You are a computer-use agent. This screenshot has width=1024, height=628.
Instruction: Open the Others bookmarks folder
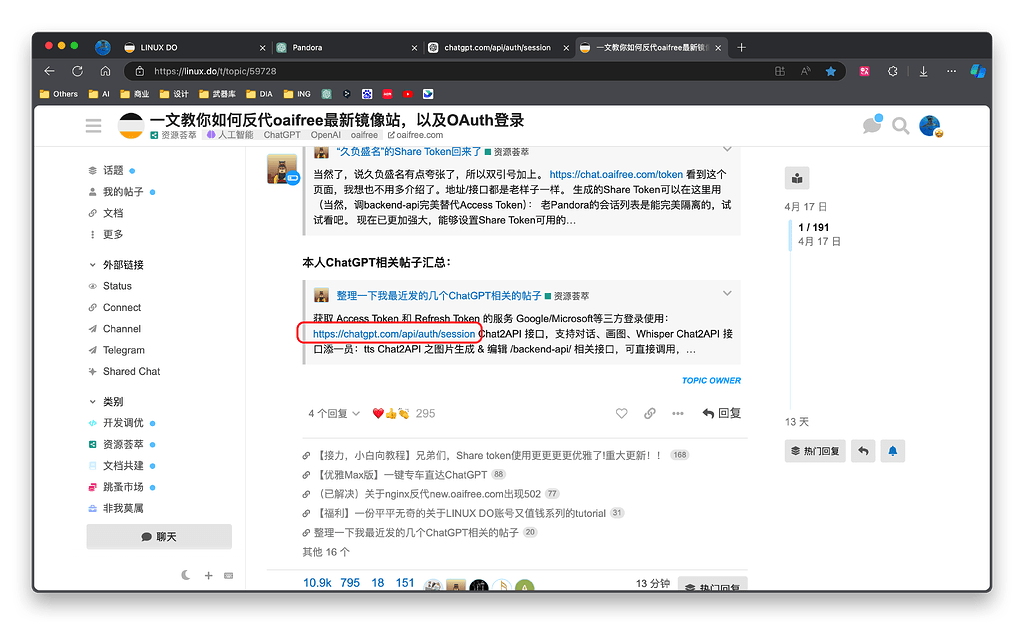(59, 94)
